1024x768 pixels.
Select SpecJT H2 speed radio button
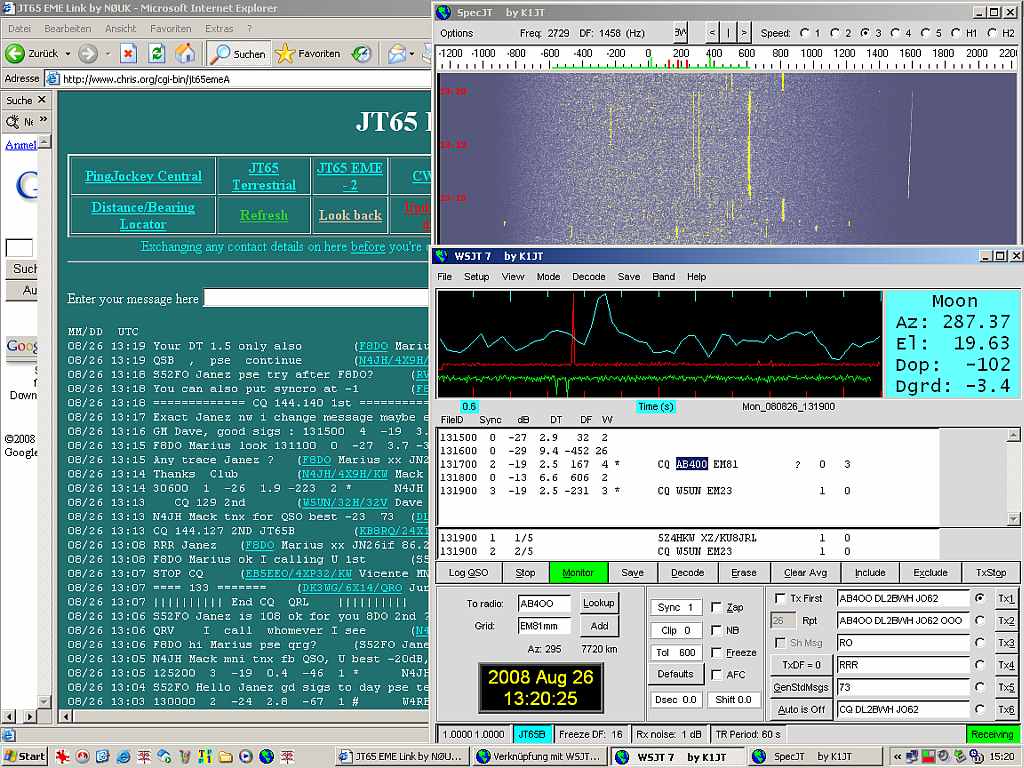click(x=992, y=33)
